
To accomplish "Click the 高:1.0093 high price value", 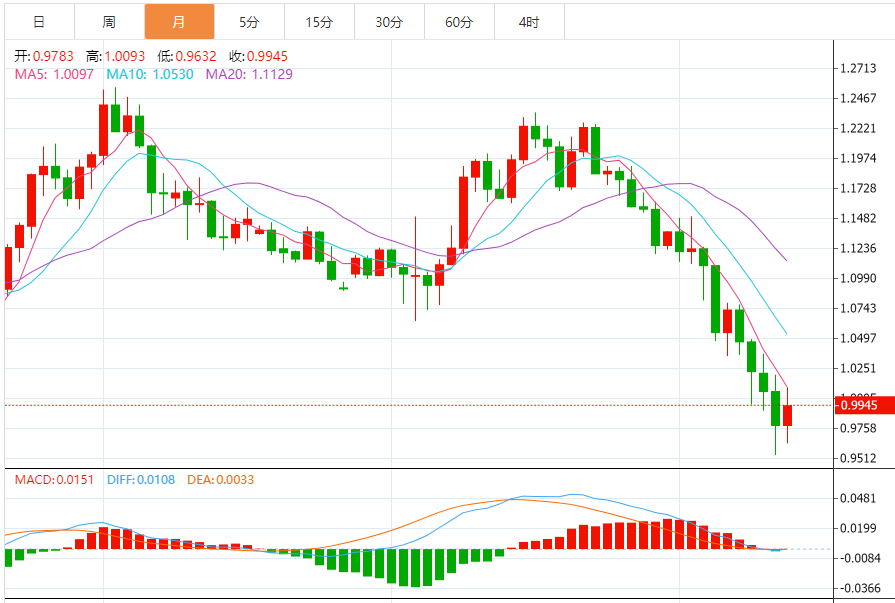I will click(115, 56).
